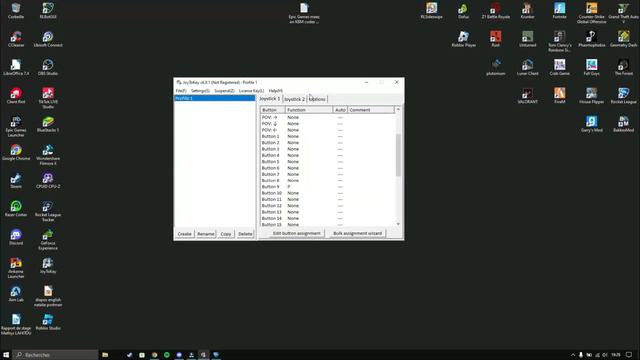This screenshot has height=360, width=640.
Task: Select the Button 5 row
Action: pyautogui.click(x=328, y=162)
